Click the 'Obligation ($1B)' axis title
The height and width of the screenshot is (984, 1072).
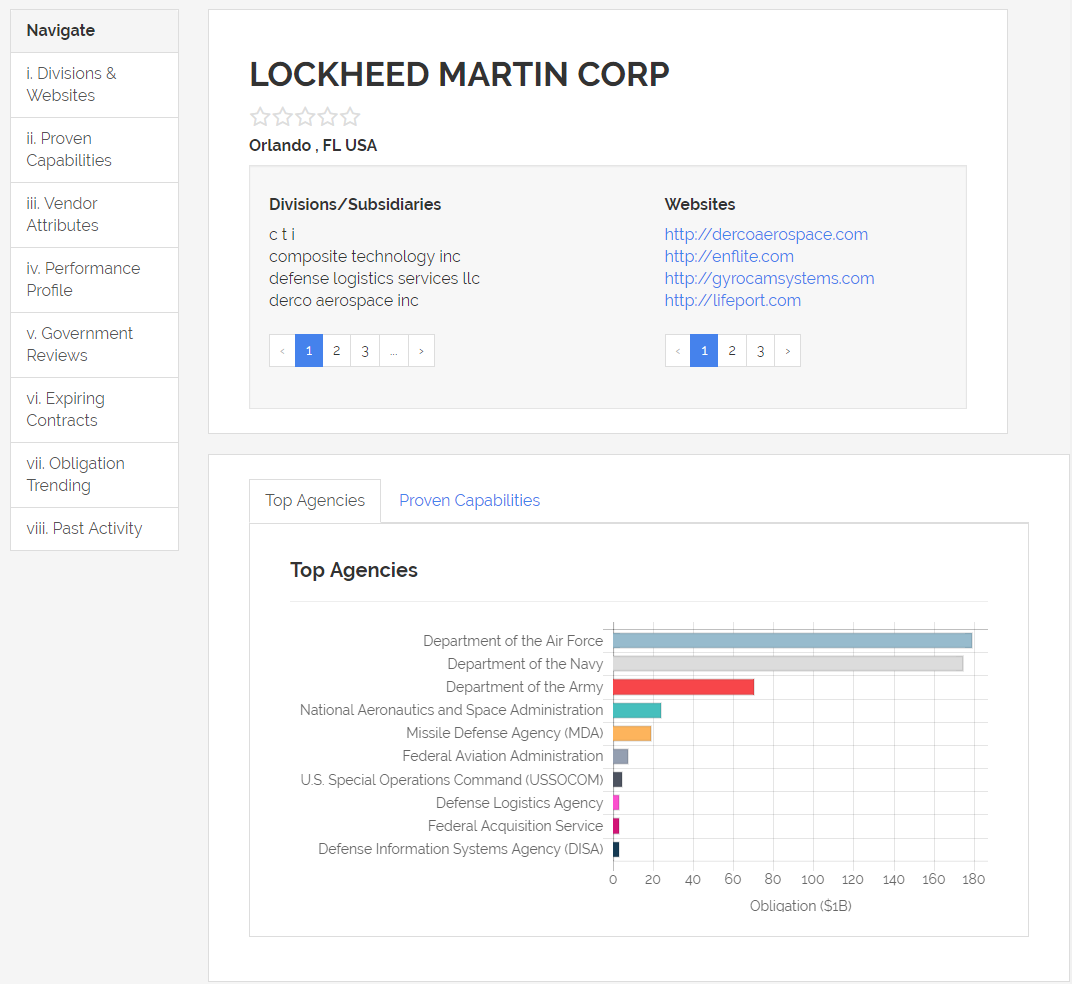[801, 906]
